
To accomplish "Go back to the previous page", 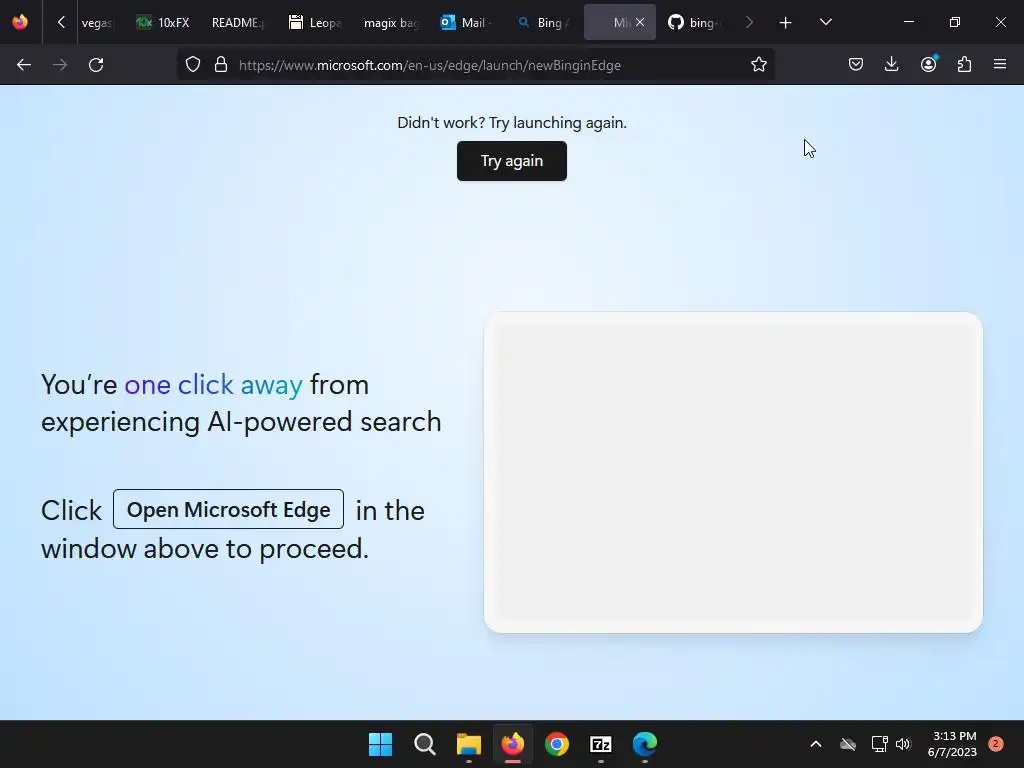I will pyautogui.click(x=24, y=65).
